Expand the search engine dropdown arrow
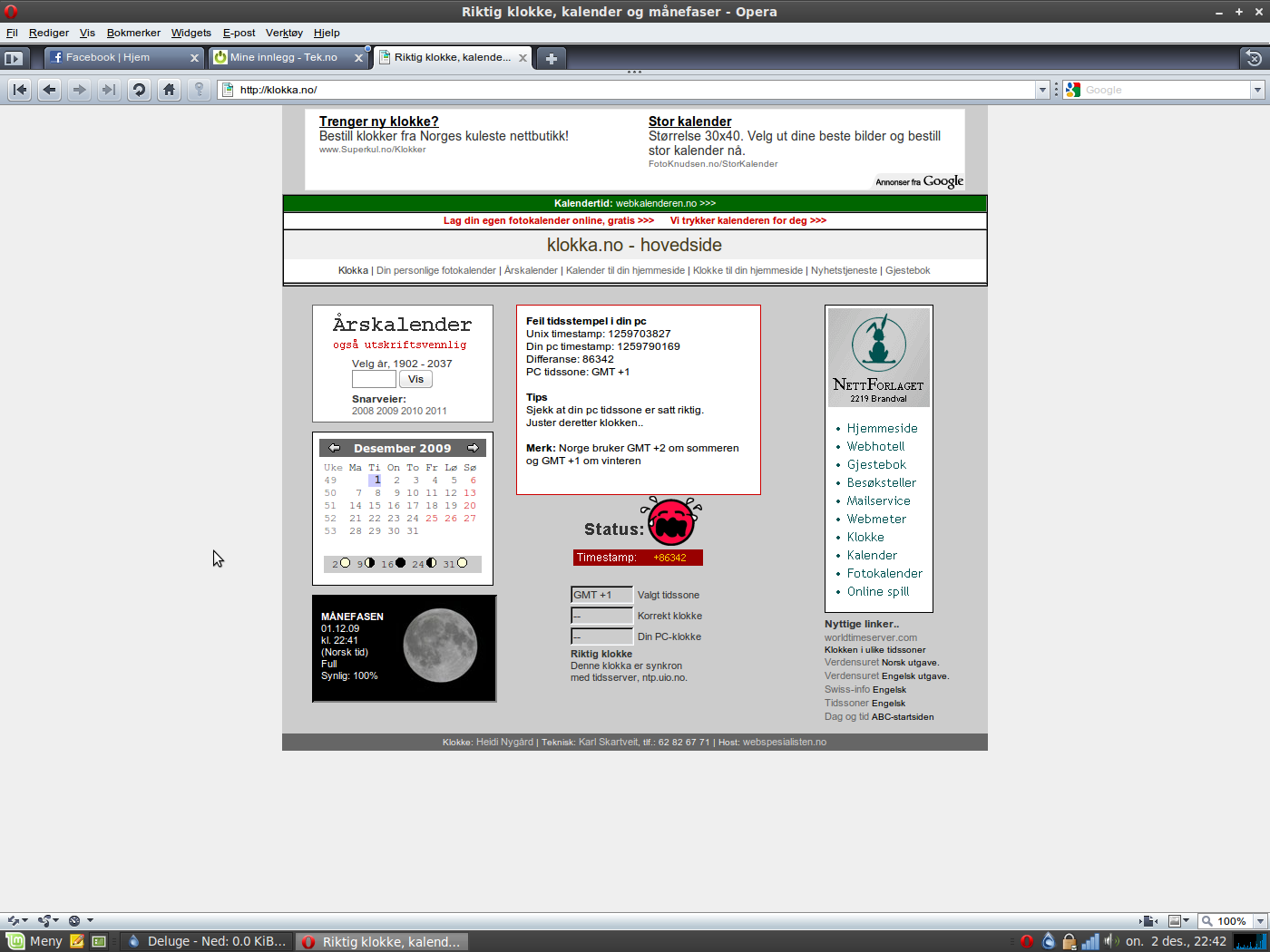This screenshot has width=1270, height=952. click(1257, 90)
